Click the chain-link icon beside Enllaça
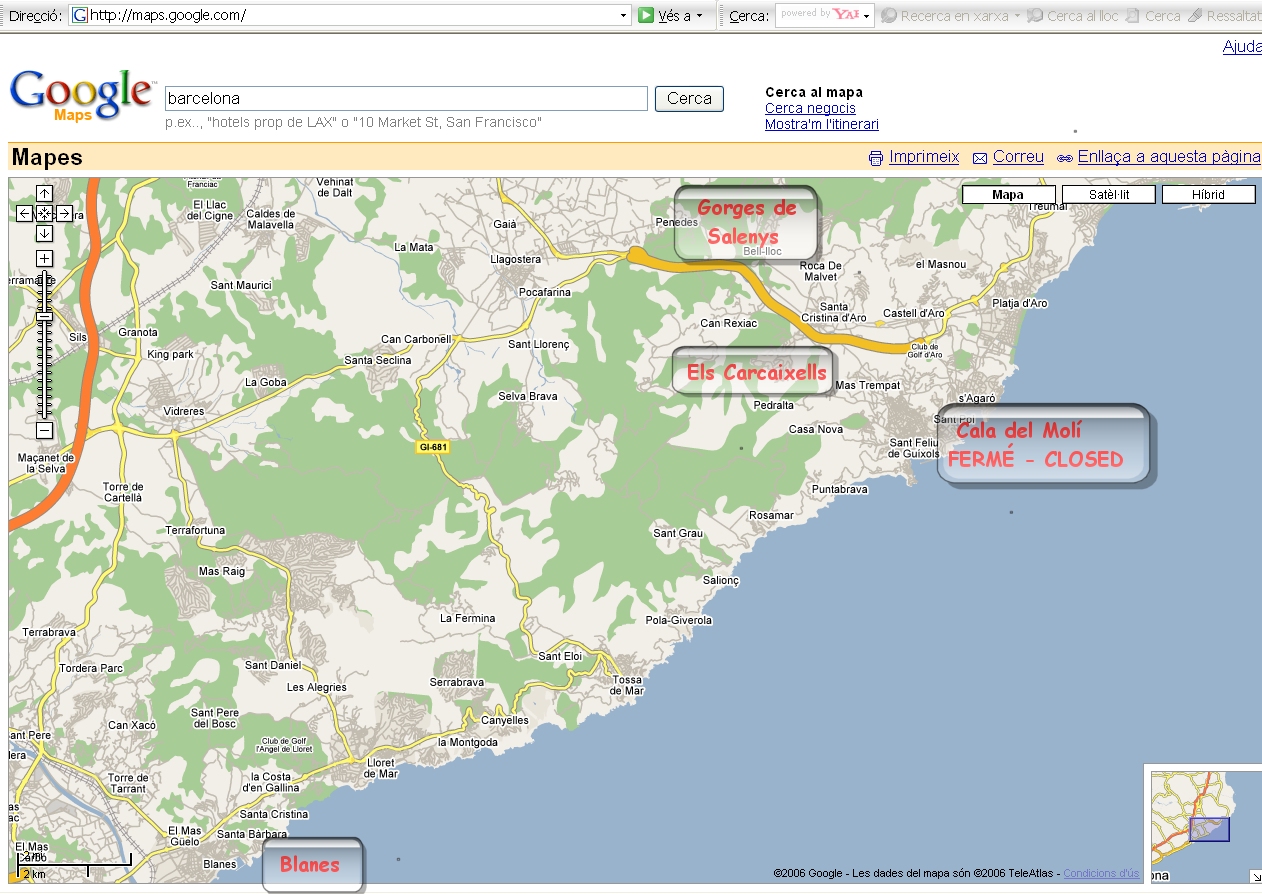This screenshot has width=1262, height=894. [x=1065, y=158]
